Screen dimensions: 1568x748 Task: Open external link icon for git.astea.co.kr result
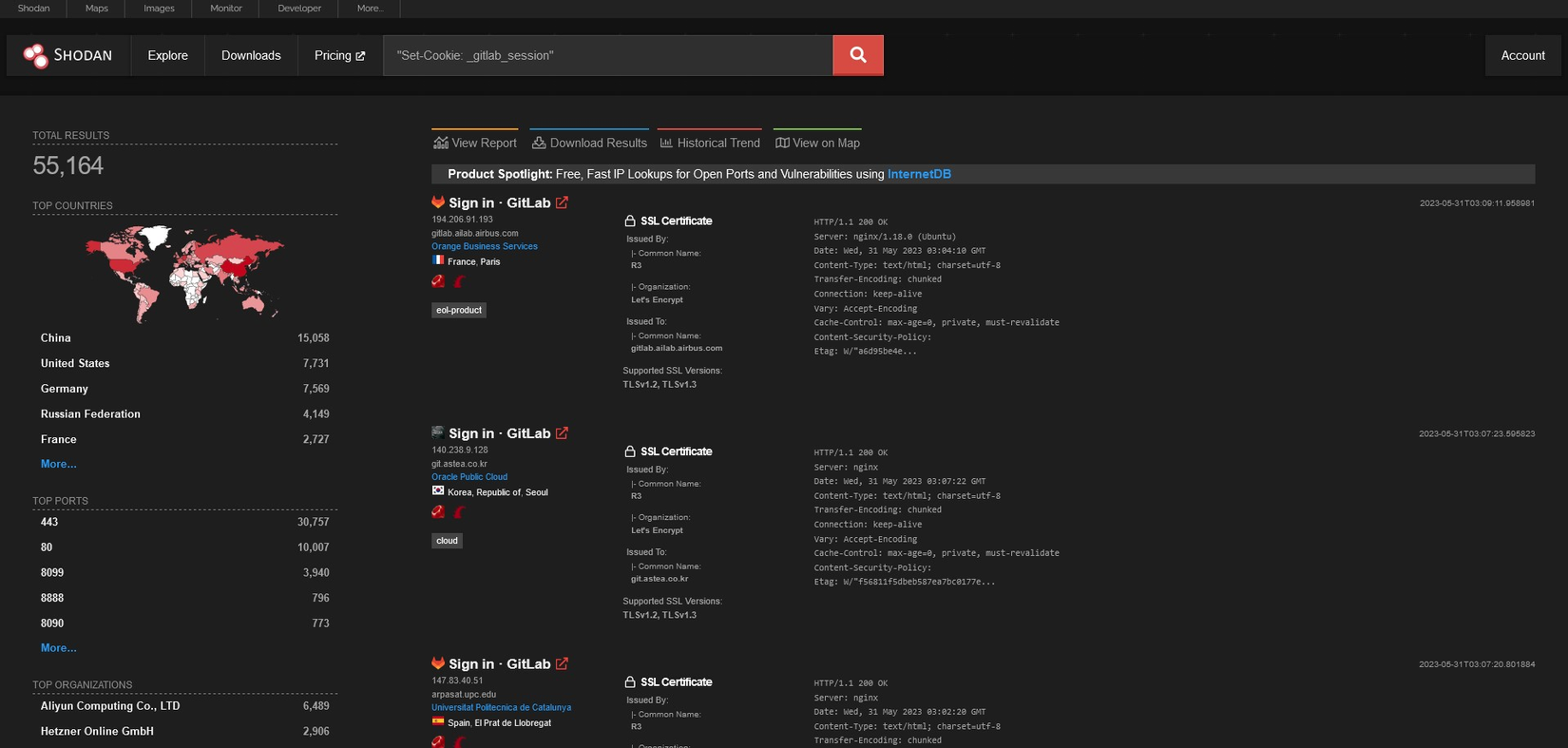(562, 433)
